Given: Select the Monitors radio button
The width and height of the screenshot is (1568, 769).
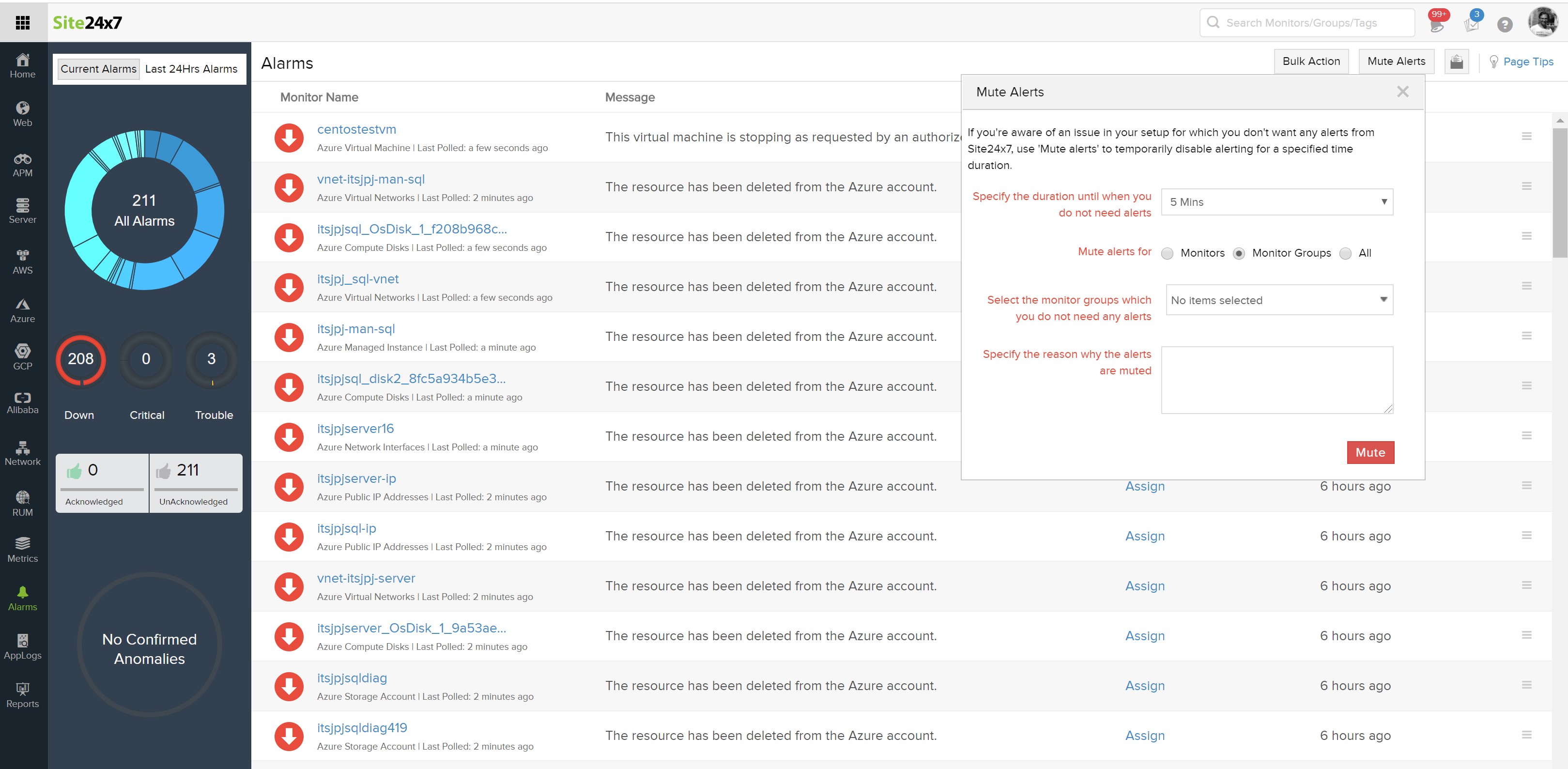Looking at the screenshot, I should pos(1167,253).
